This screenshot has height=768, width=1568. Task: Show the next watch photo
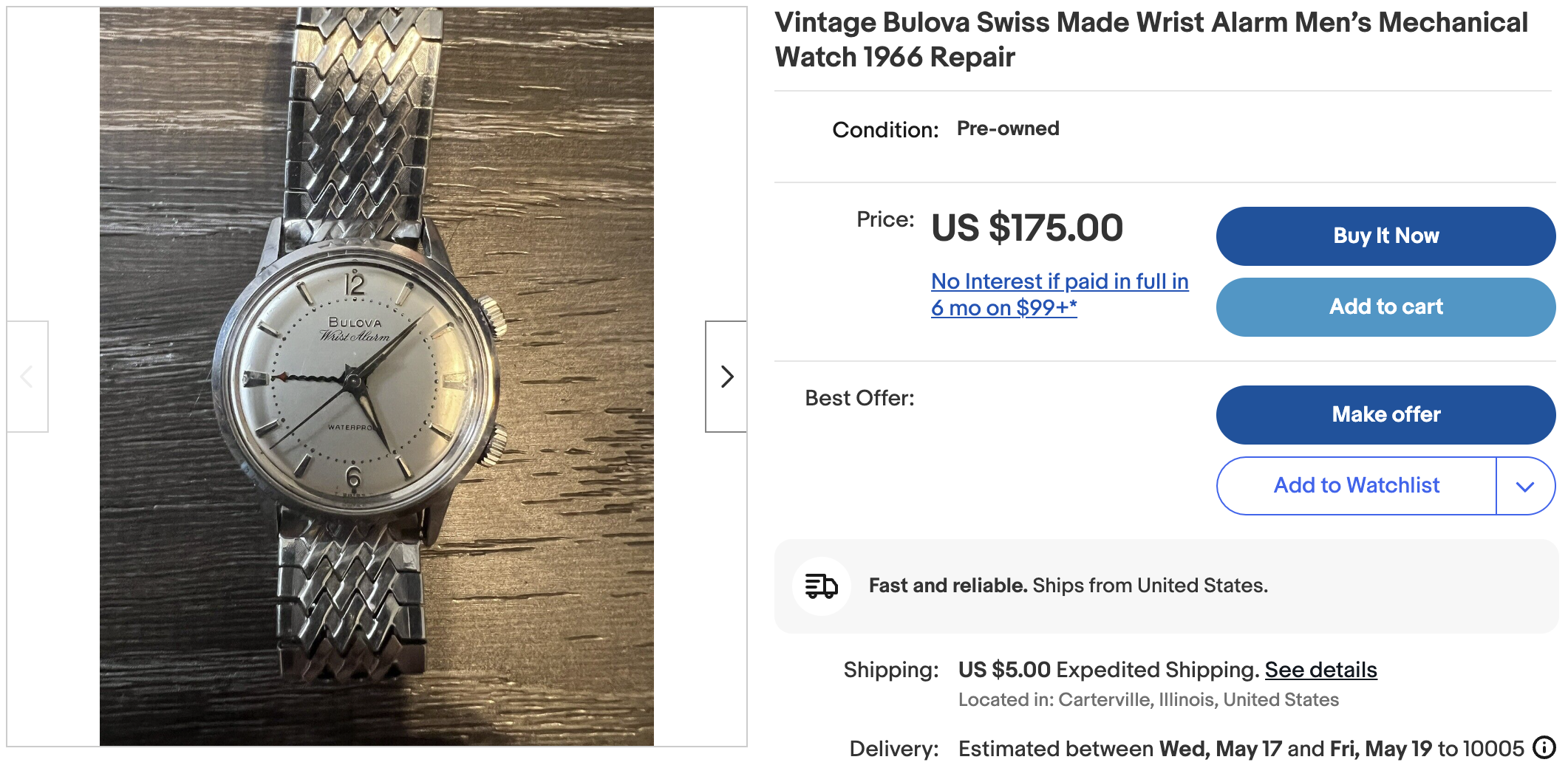726,377
